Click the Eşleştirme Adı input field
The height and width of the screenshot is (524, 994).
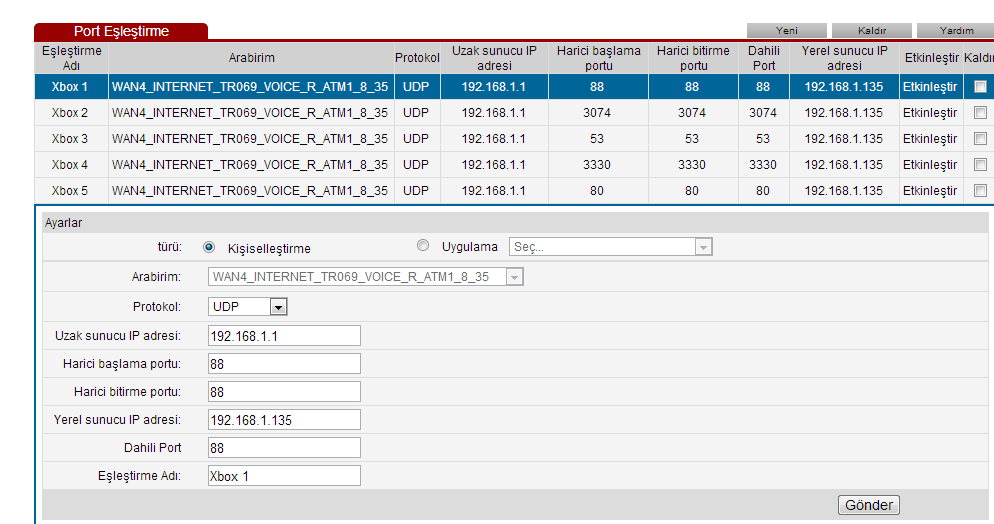(284, 476)
